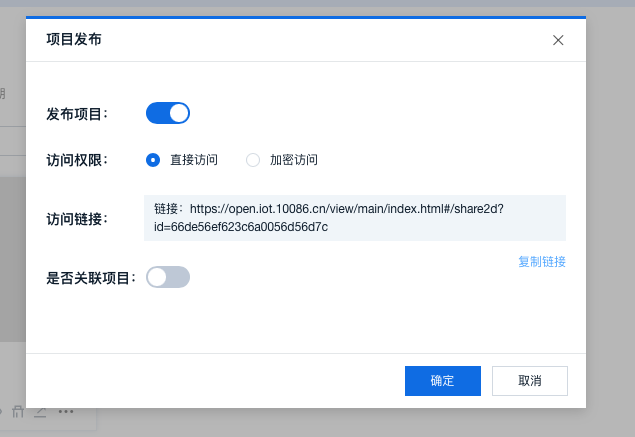Viewport: 635px width, 437px height.
Task: Enable the 是否关联项目 switch
Action: [x=168, y=277]
